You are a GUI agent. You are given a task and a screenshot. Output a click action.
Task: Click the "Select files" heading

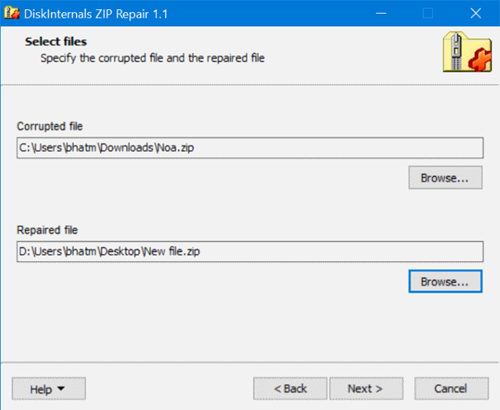56,42
